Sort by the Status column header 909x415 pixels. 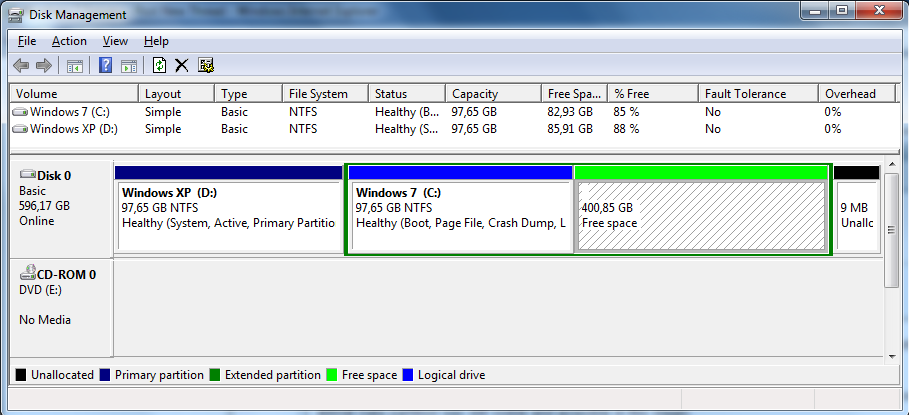407,94
